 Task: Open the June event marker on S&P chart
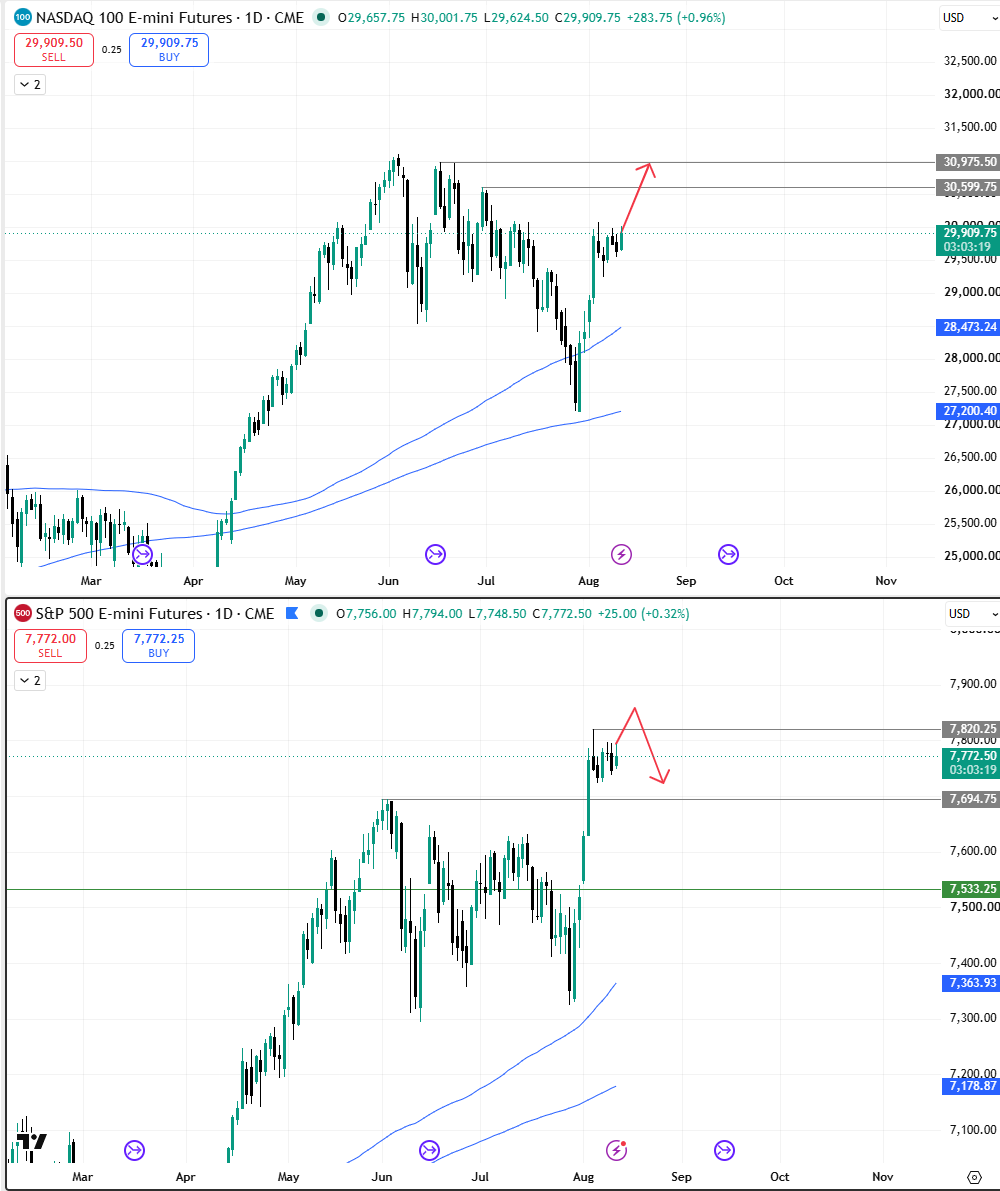(429, 1151)
